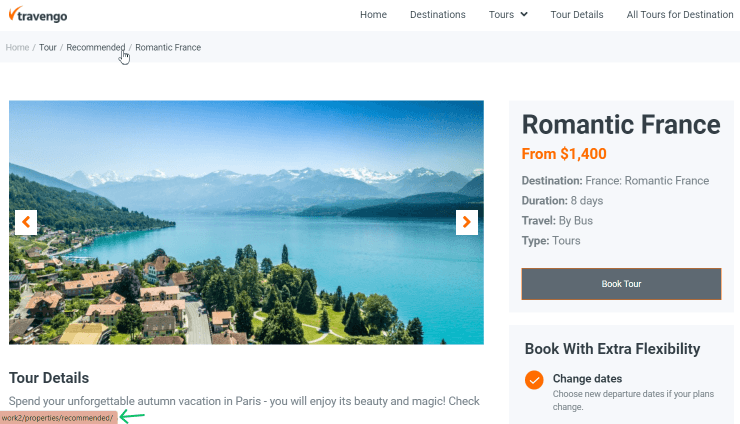This screenshot has width=740, height=424.
Task: Expand the Tours dropdown chevron
Action: coord(524,15)
